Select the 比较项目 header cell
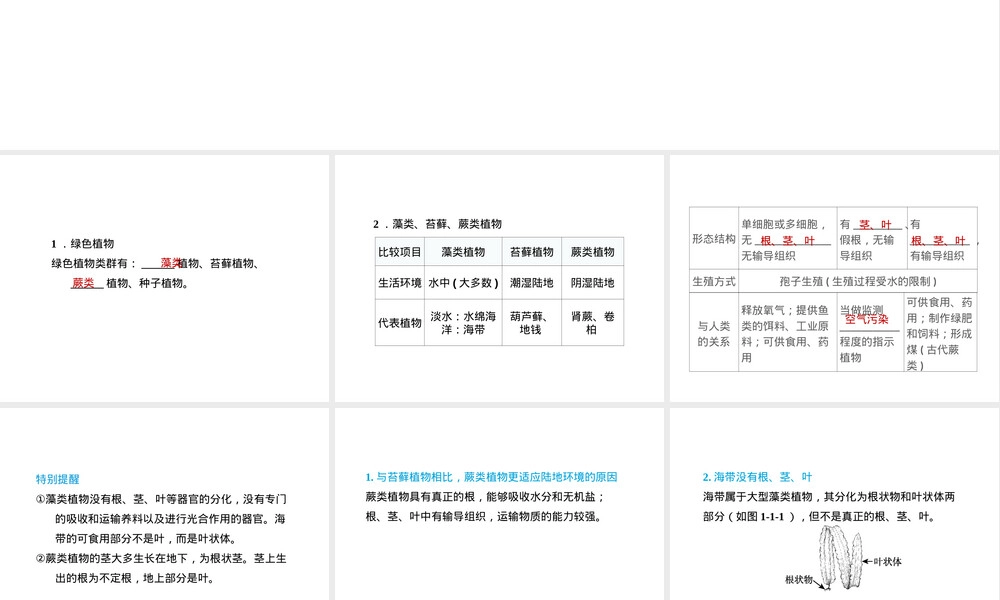Viewport: 1000px width, 600px height. (x=400, y=252)
